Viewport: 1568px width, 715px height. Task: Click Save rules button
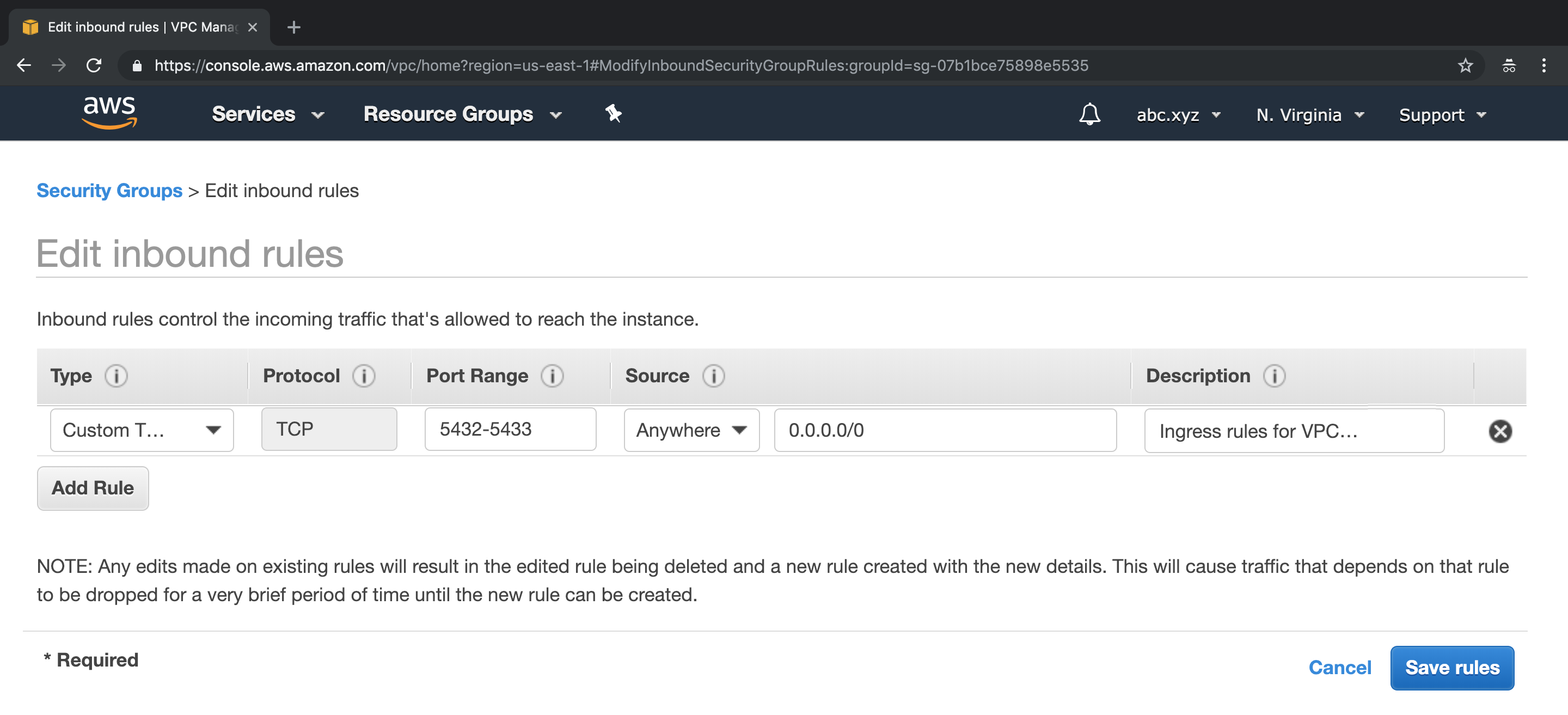(x=1451, y=668)
